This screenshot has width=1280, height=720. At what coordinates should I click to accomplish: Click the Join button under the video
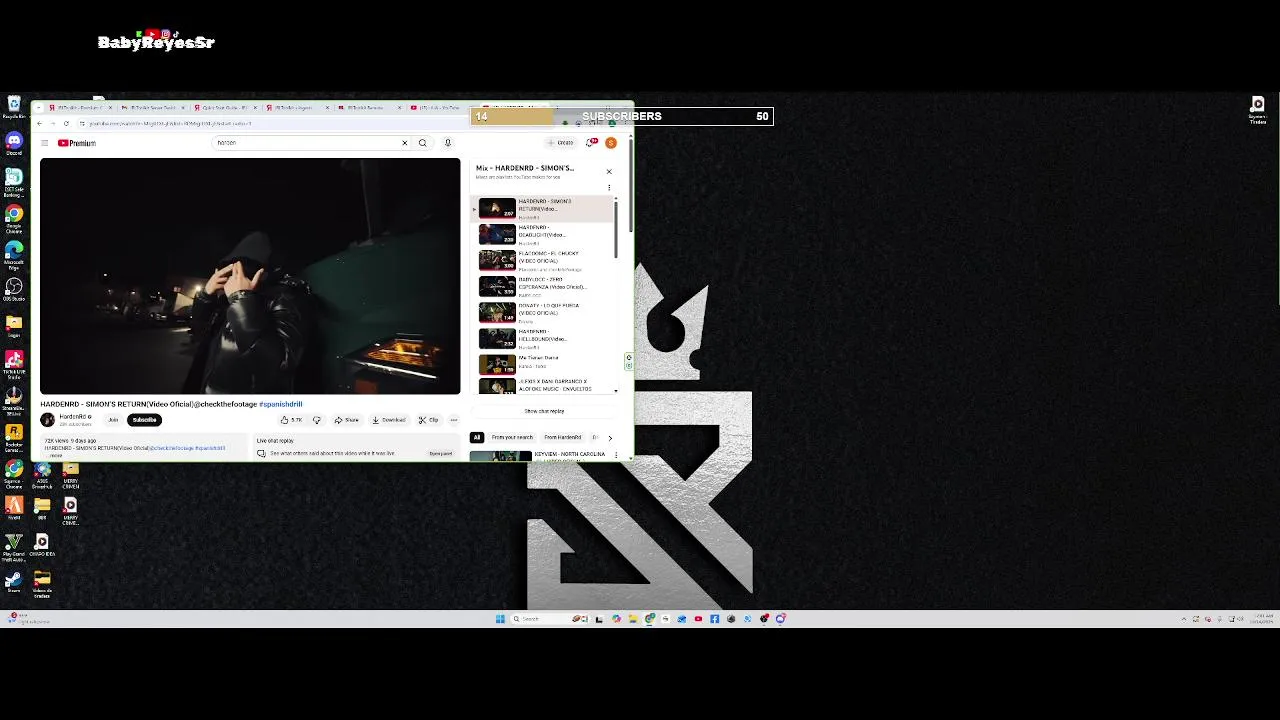click(113, 420)
